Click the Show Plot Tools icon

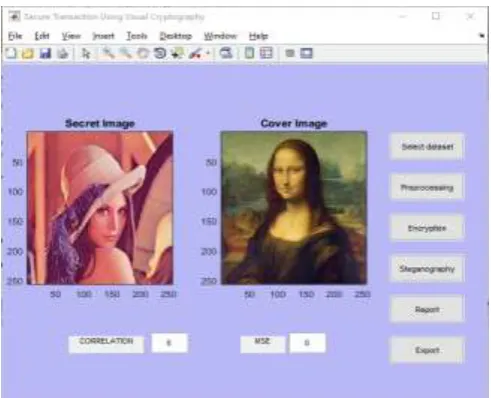tap(306, 53)
